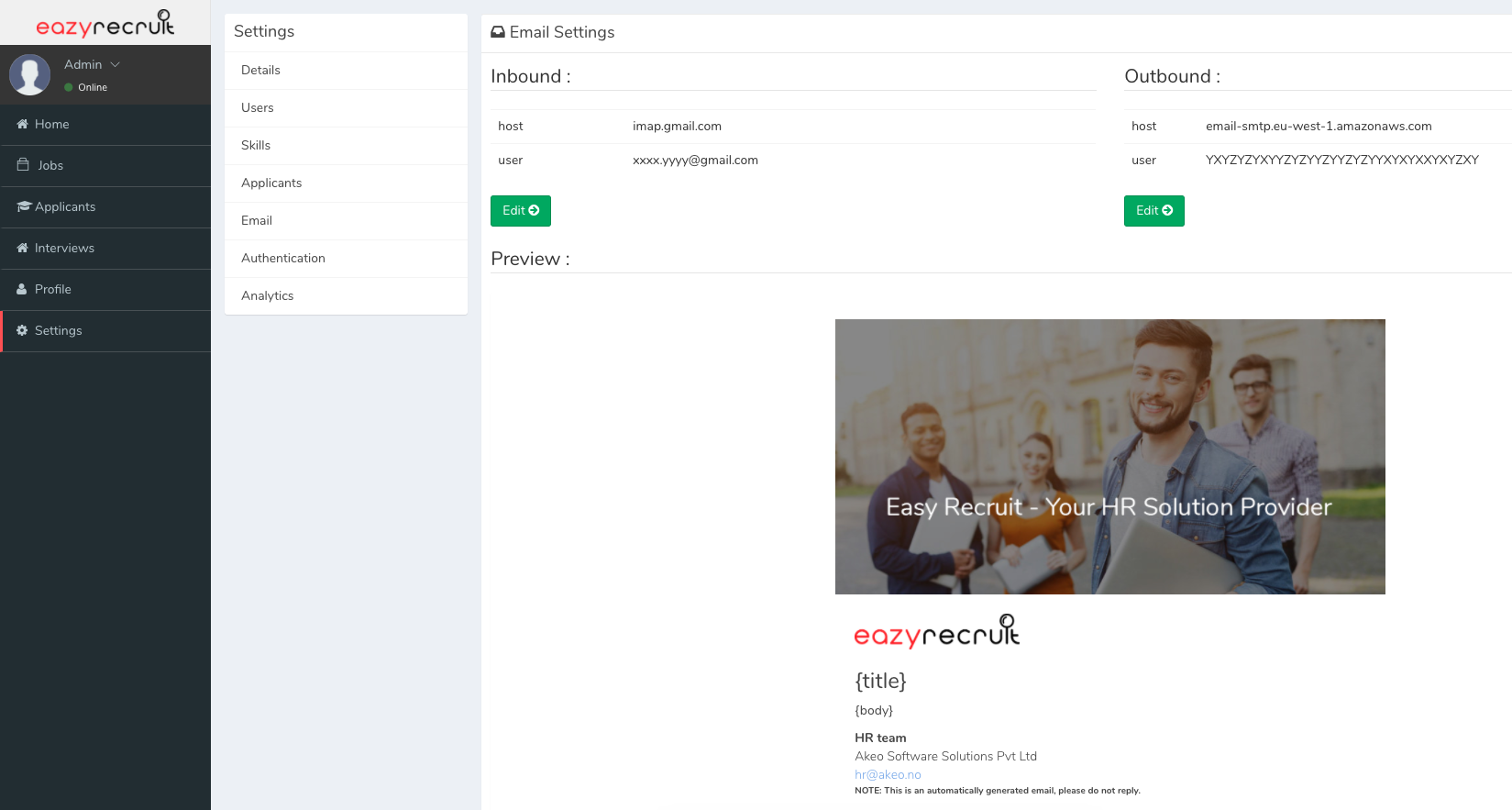Click the Home house icon
The image size is (1512, 810).
(22, 124)
